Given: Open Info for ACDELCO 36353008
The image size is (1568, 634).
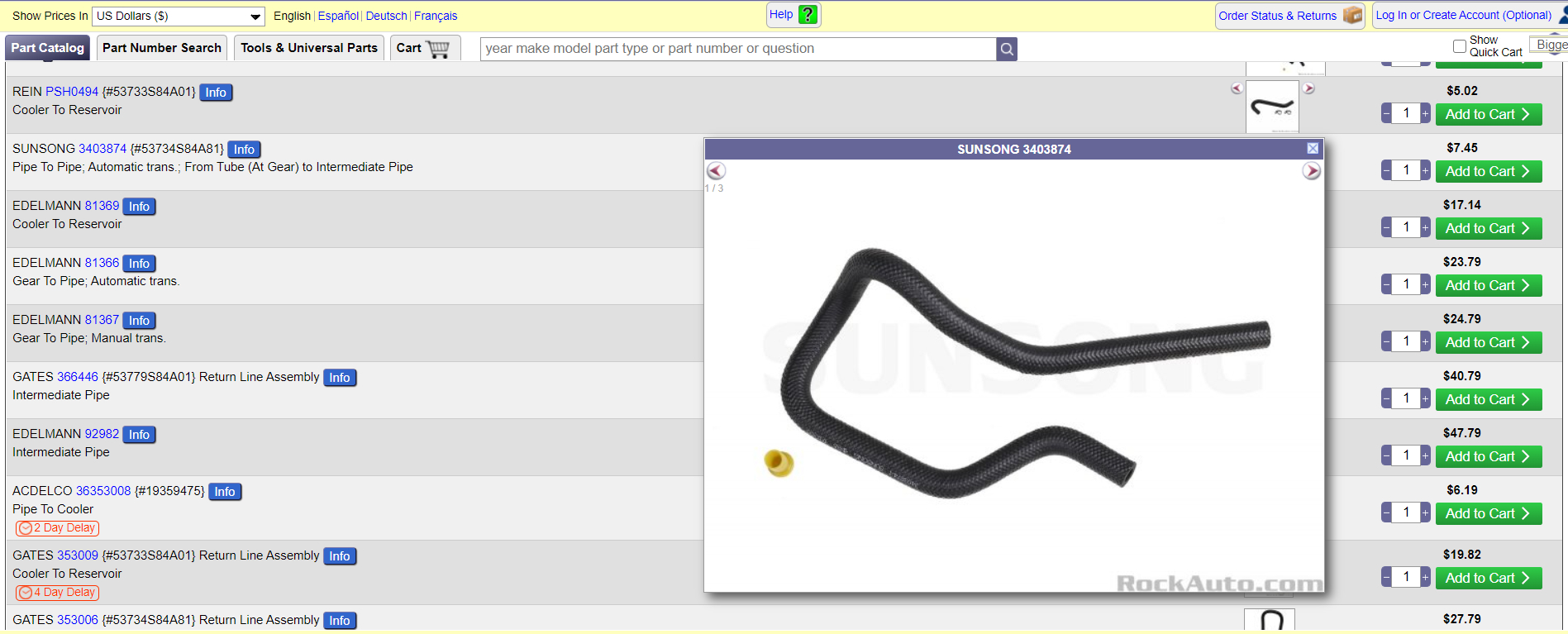Looking at the screenshot, I should (x=225, y=492).
